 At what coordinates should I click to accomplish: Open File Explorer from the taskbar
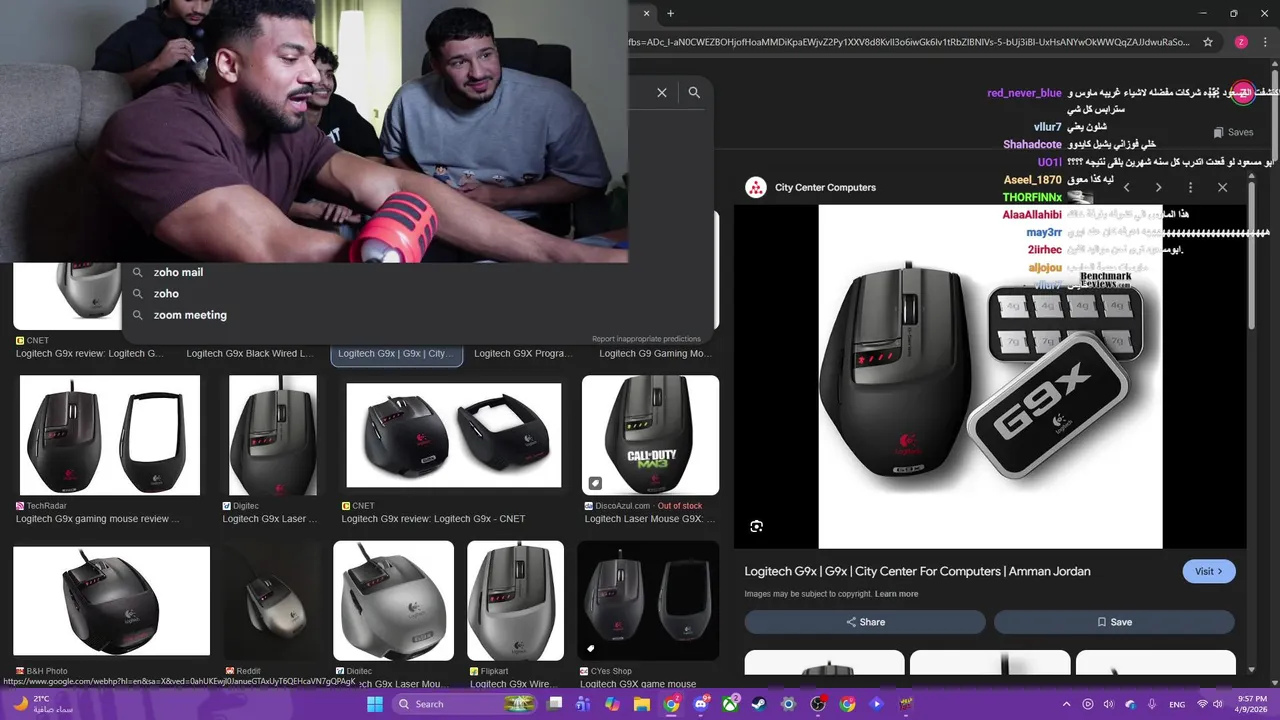click(642, 704)
